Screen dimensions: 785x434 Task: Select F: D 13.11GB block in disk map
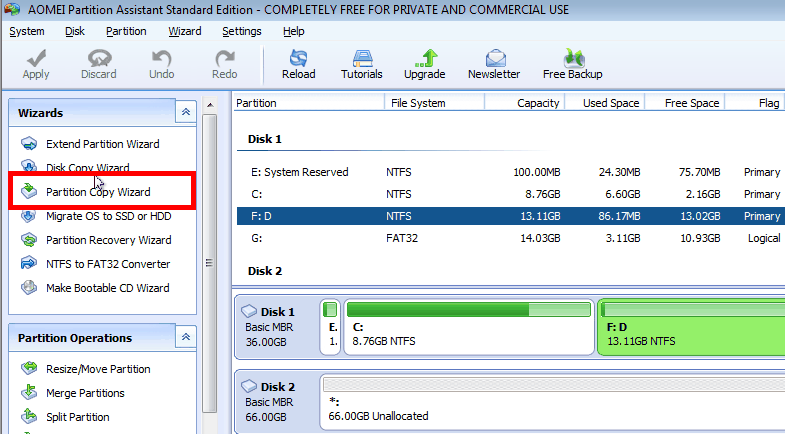coord(691,327)
